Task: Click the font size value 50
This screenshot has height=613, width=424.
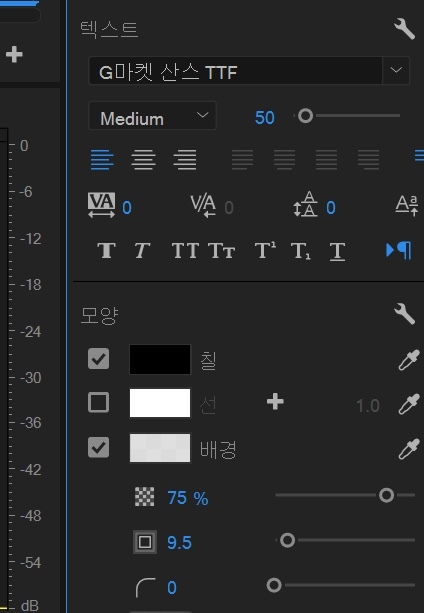Action: tap(265, 118)
